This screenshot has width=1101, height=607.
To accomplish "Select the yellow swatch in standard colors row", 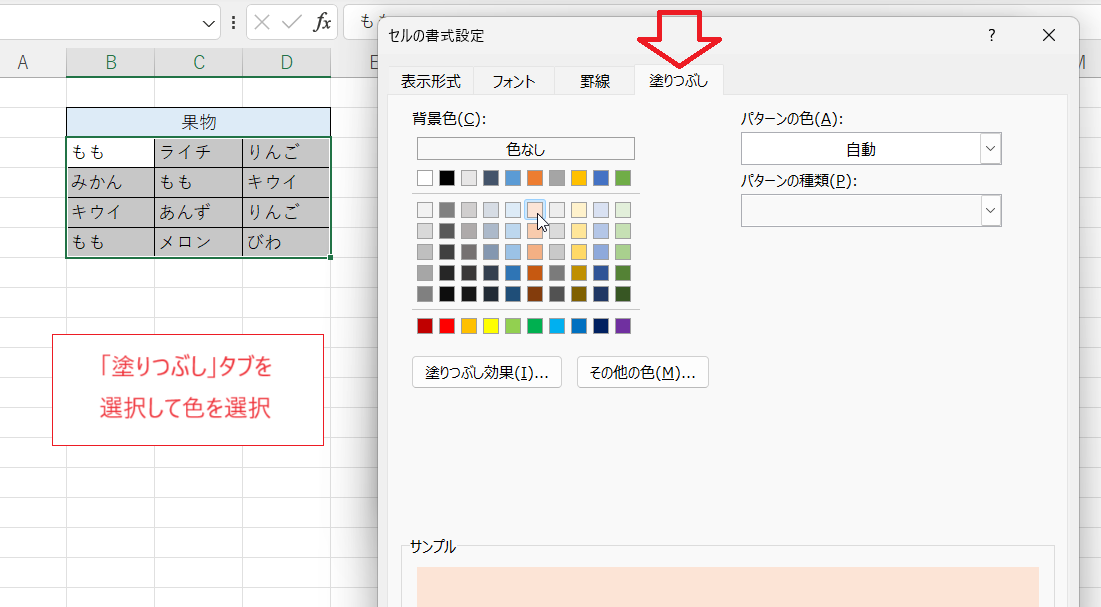I will [x=490, y=325].
